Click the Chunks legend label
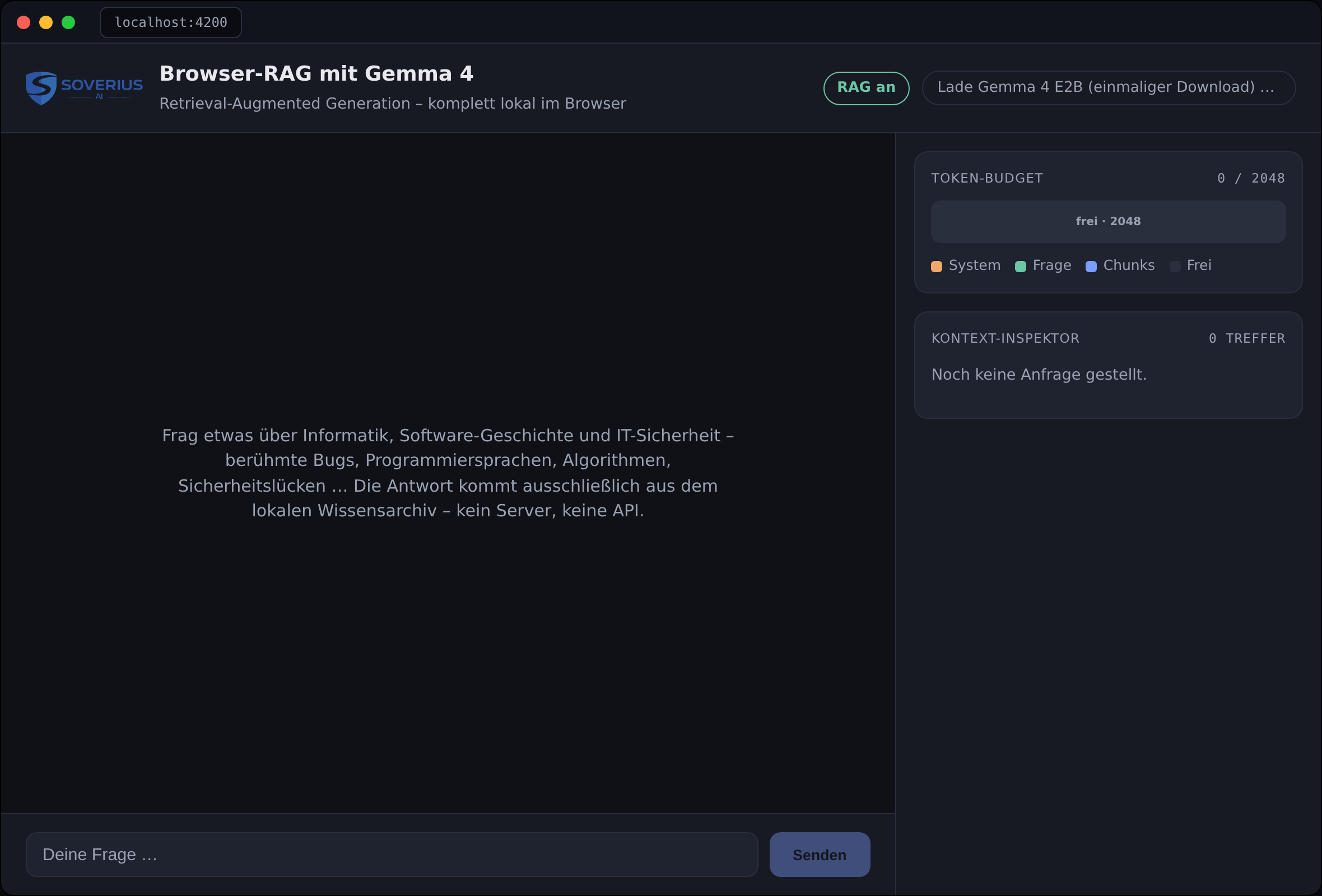The height and width of the screenshot is (896, 1322). [x=1129, y=265]
